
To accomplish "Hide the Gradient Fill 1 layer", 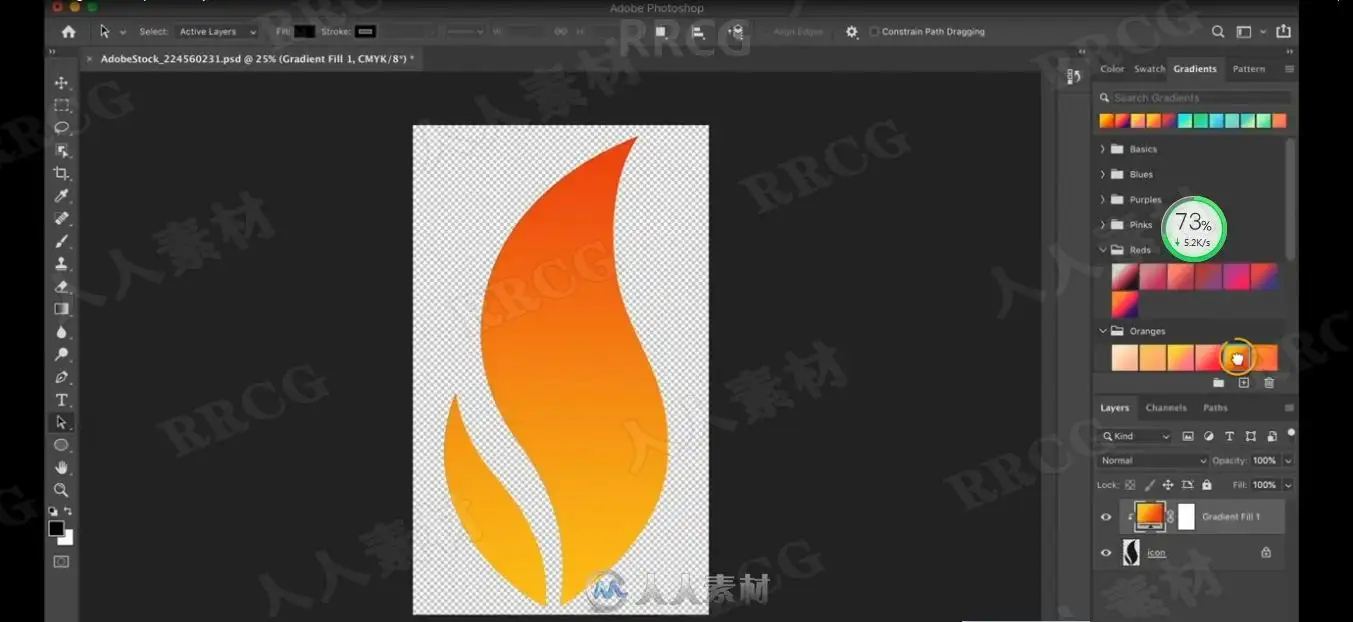I will pos(1106,517).
